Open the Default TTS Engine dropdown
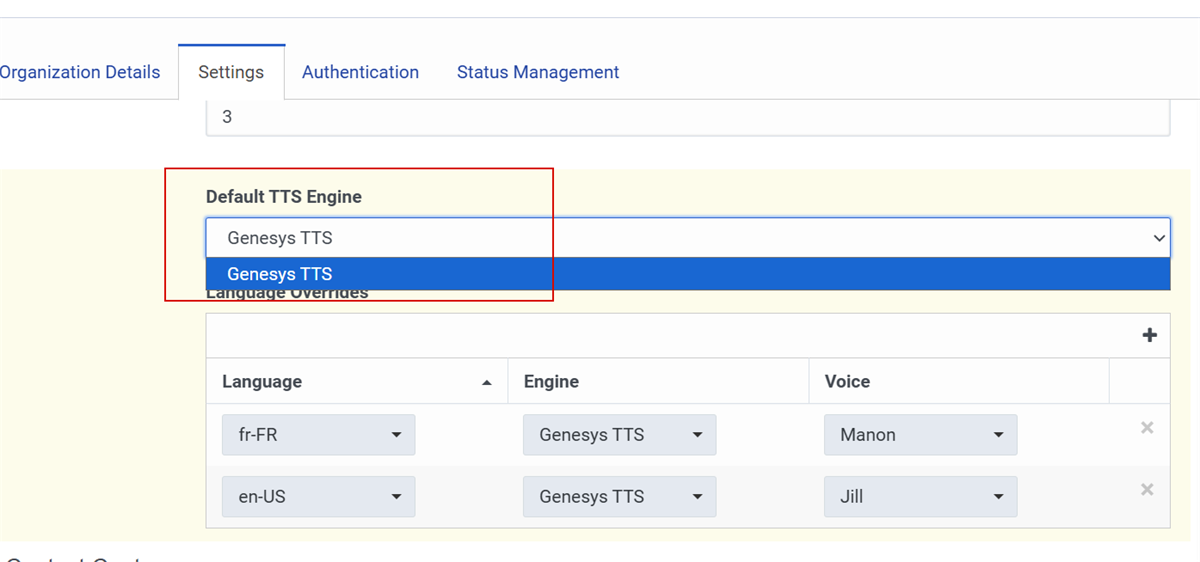This screenshot has height=562, width=1200. tap(687, 238)
